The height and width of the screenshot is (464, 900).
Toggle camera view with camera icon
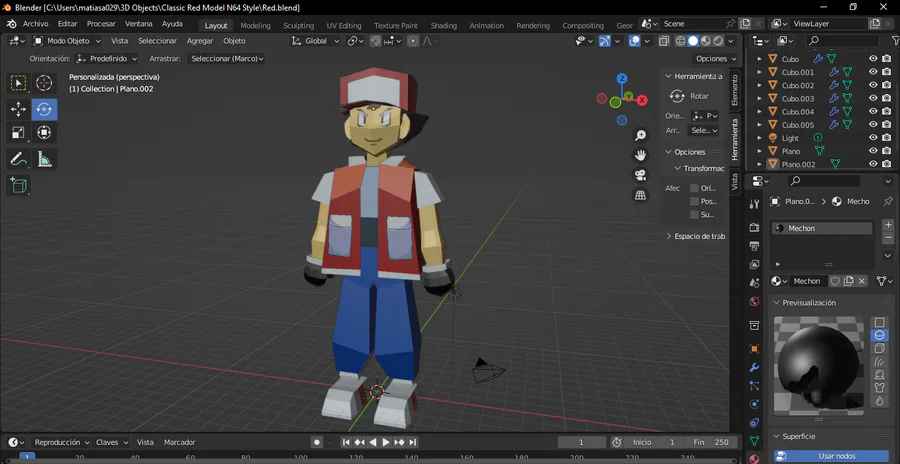point(640,175)
